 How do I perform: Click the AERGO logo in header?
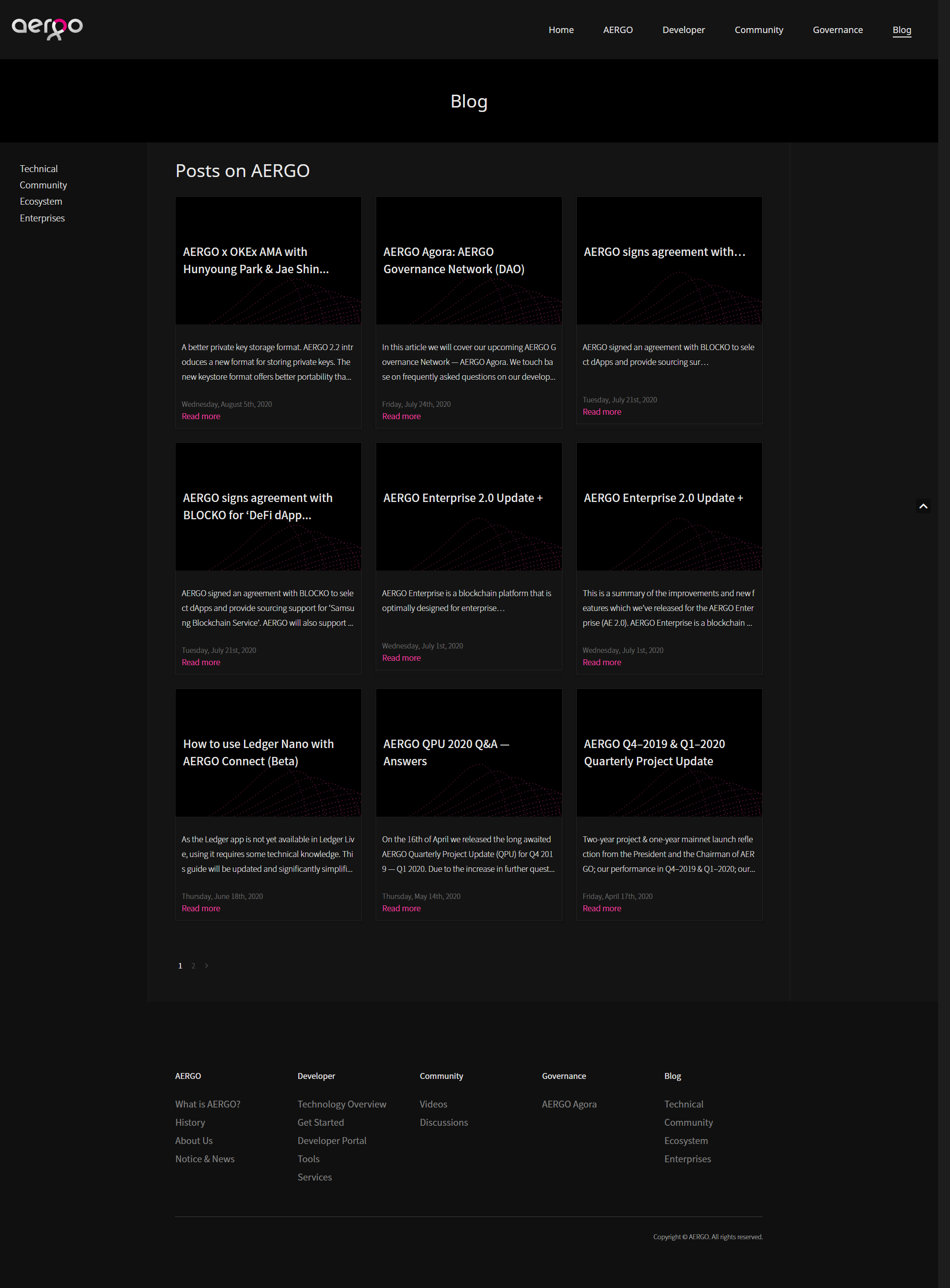coord(47,28)
